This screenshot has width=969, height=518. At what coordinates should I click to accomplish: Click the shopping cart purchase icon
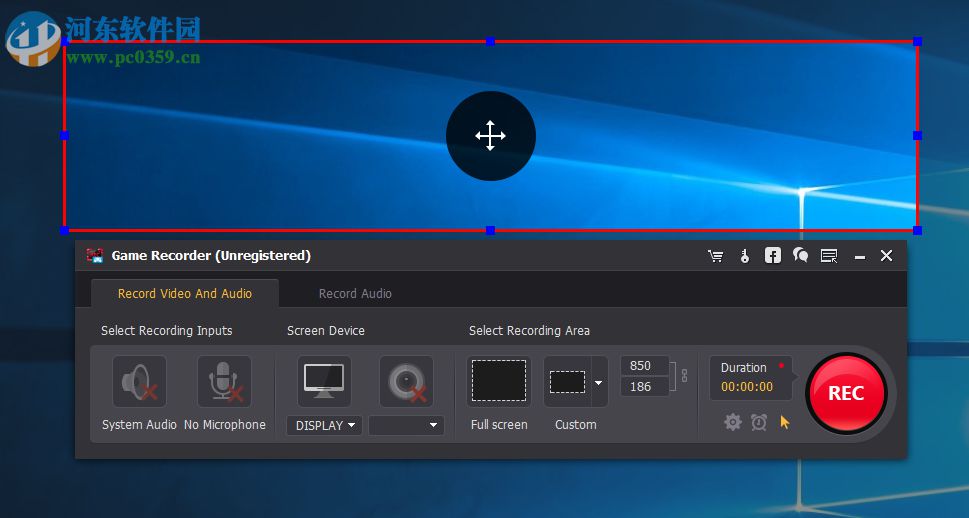click(716, 256)
